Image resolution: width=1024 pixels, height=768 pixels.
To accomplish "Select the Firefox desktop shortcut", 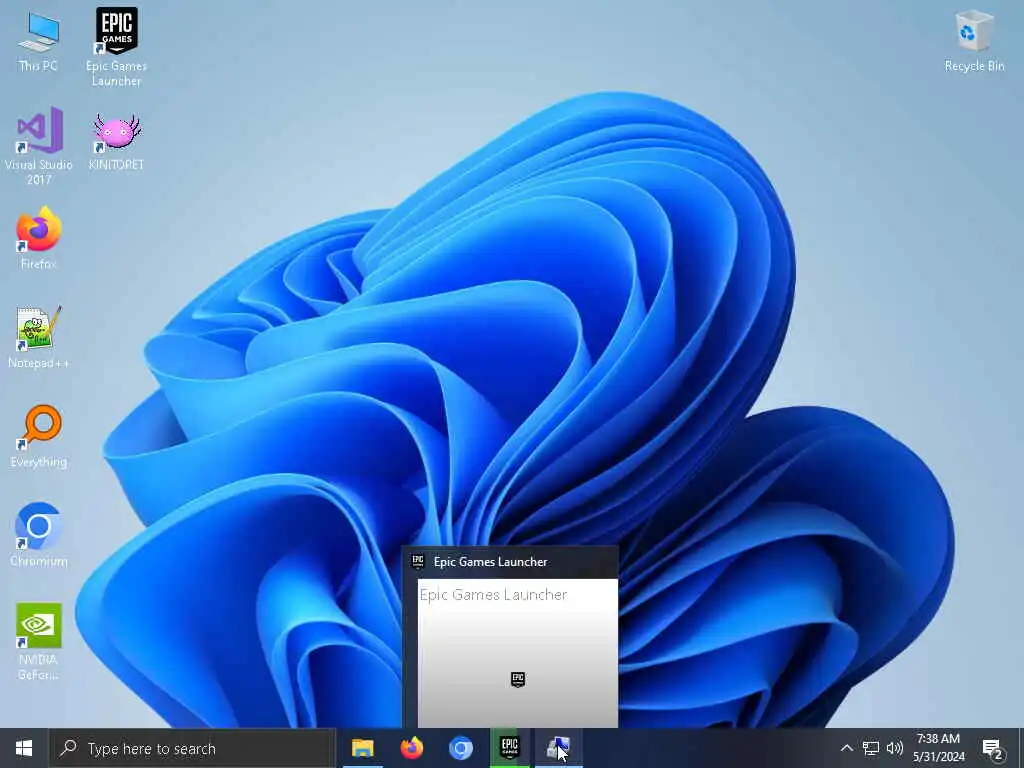I will click(x=39, y=238).
